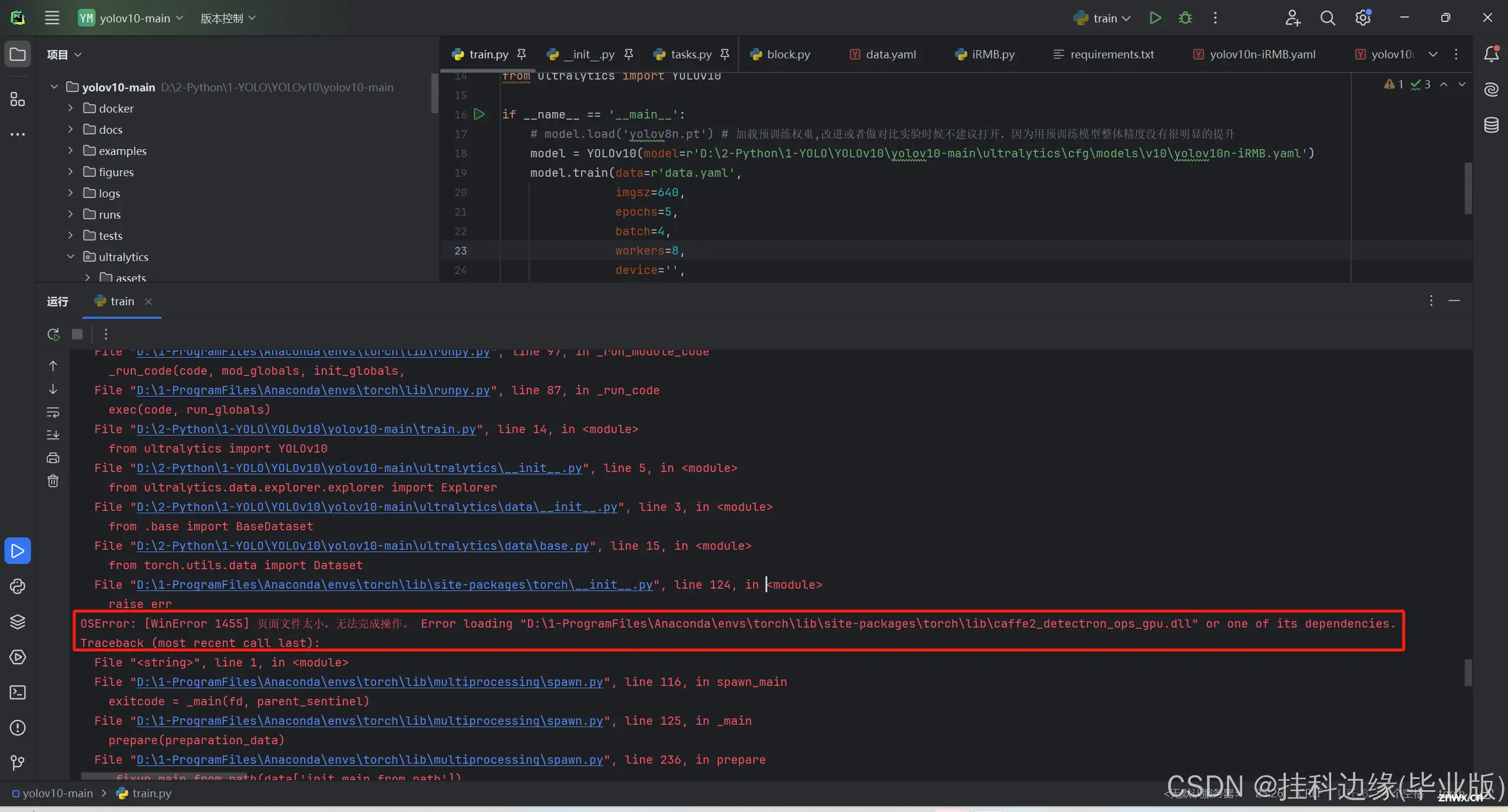Run the train configuration
Image resolution: width=1508 pixels, height=812 pixels.
(1155, 18)
